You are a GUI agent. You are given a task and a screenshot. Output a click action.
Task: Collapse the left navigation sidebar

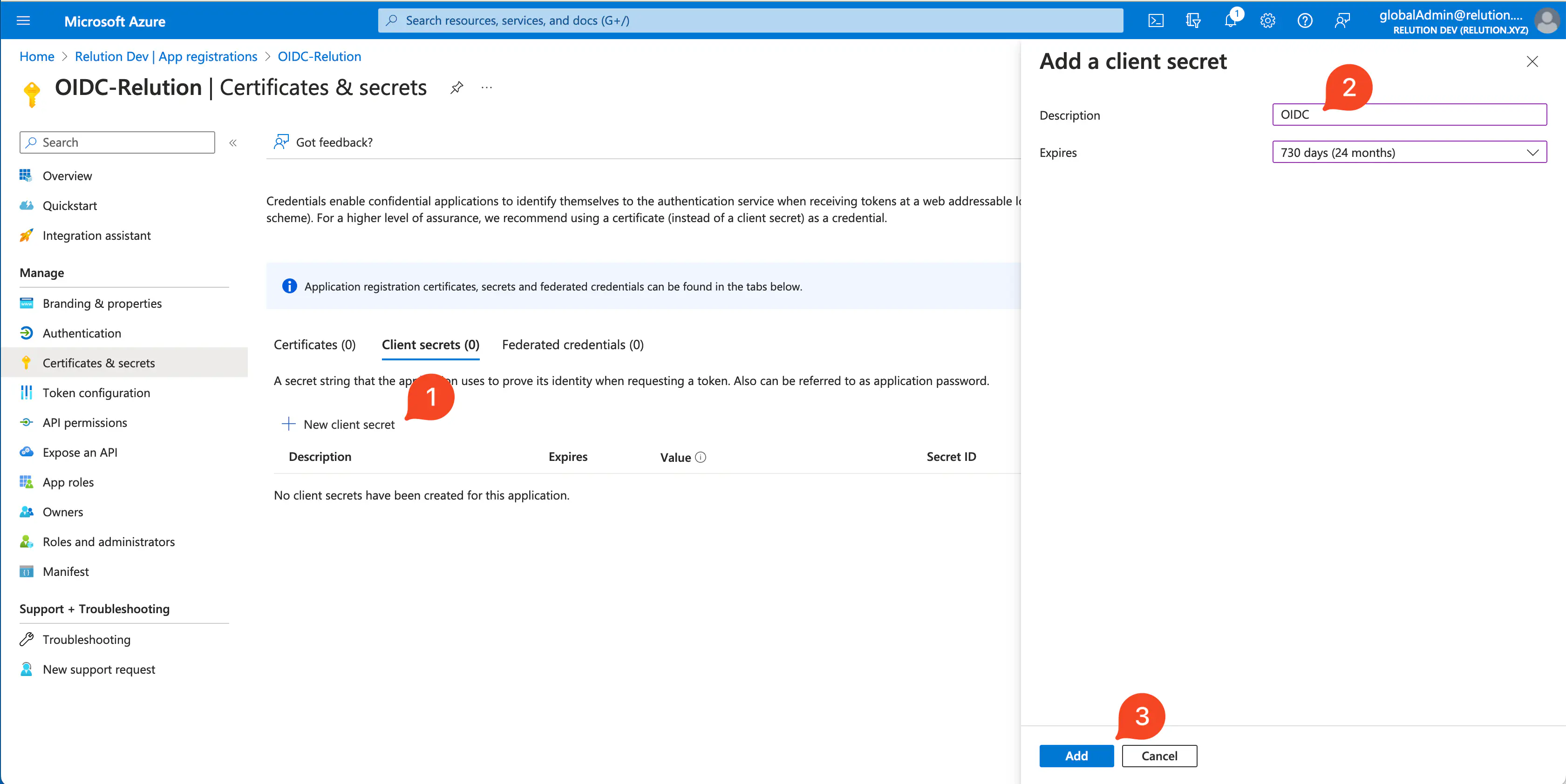[233, 143]
